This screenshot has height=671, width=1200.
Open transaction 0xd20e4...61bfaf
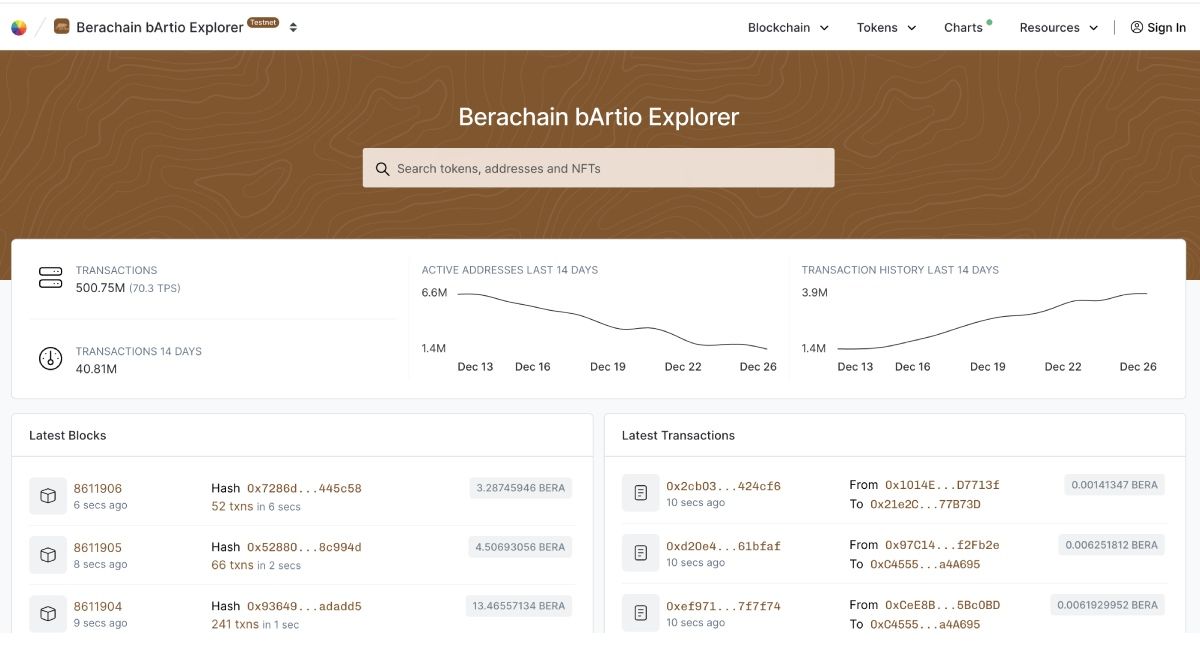click(x=723, y=547)
